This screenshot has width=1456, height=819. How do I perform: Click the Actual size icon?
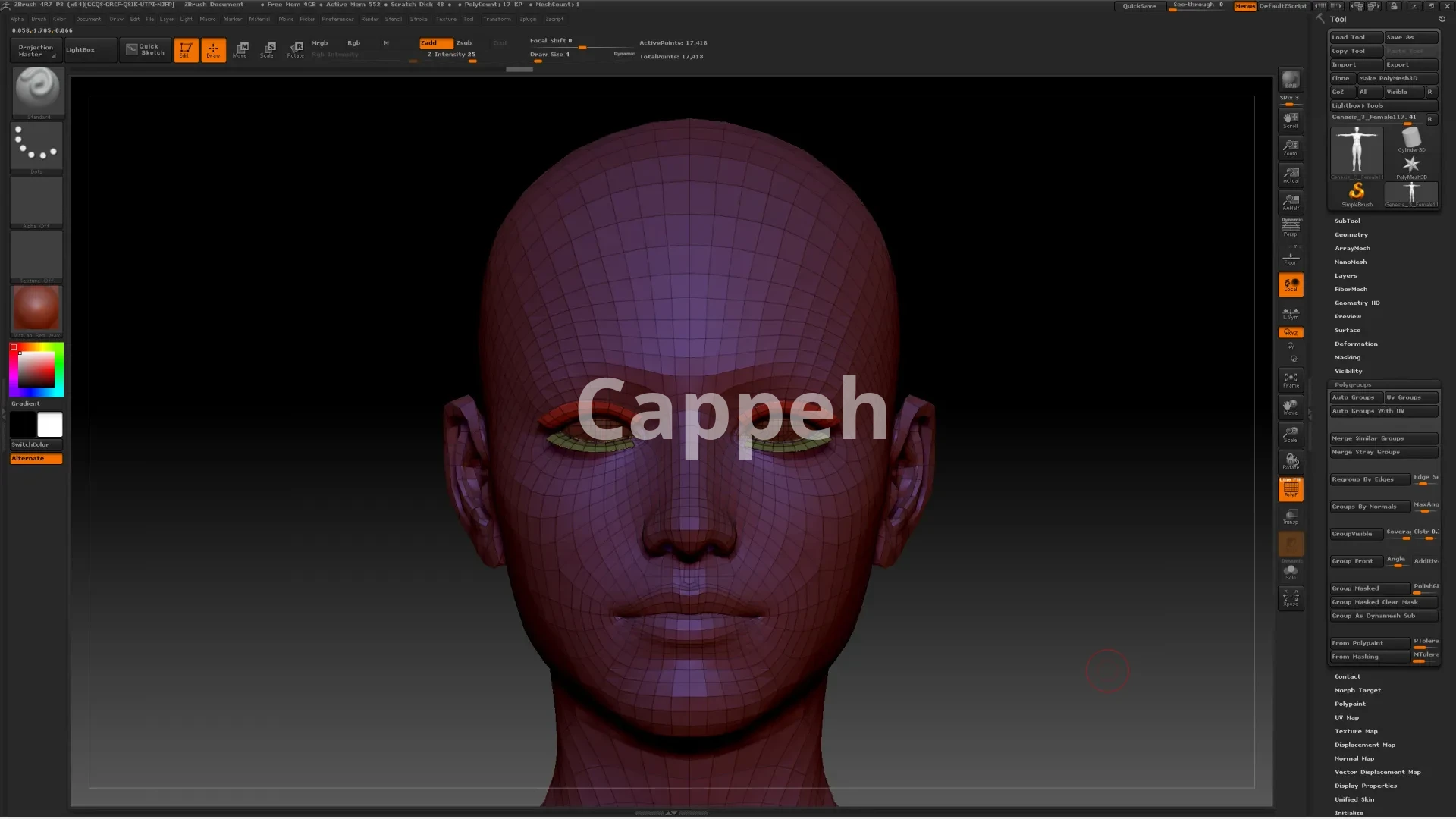pyautogui.click(x=1290, y=174)
